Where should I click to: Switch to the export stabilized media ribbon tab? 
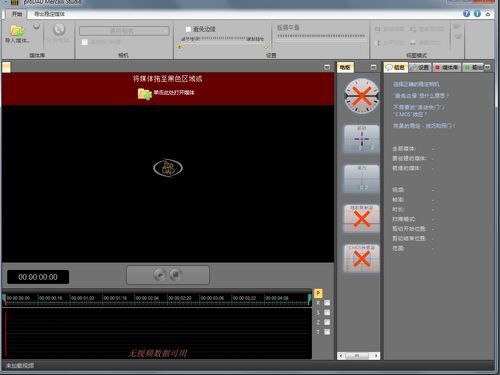(49, 14)
